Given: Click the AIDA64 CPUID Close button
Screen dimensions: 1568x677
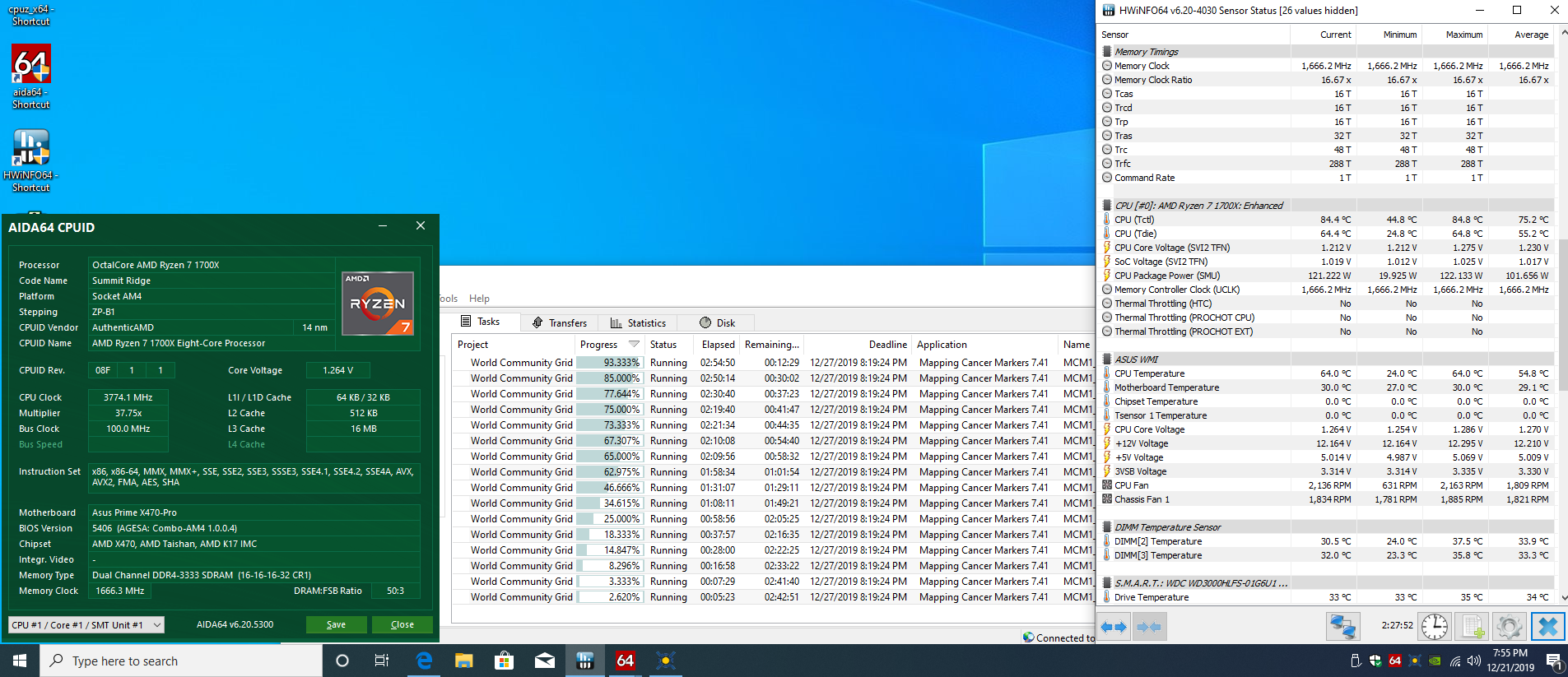Looking at the screenshot, I should tap(402, 624).
